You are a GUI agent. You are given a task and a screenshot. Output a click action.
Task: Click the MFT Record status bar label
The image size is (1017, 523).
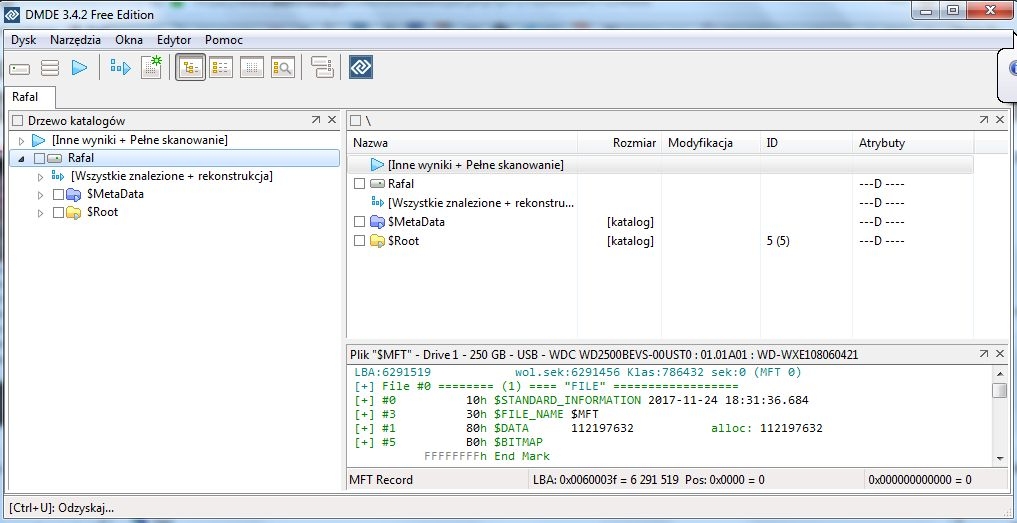coord(381,480)
